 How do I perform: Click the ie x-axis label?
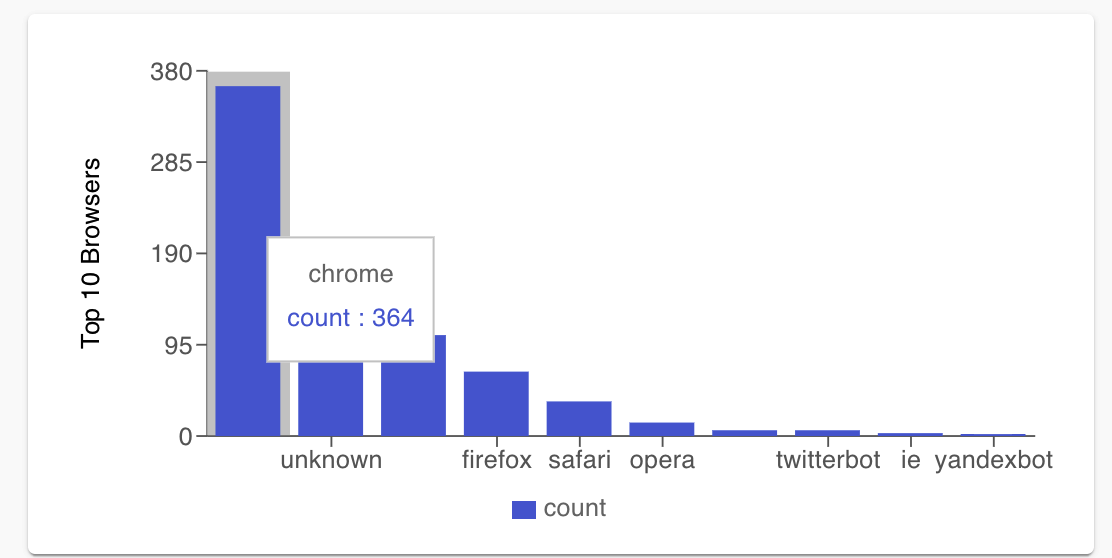(x=910, y=461)
